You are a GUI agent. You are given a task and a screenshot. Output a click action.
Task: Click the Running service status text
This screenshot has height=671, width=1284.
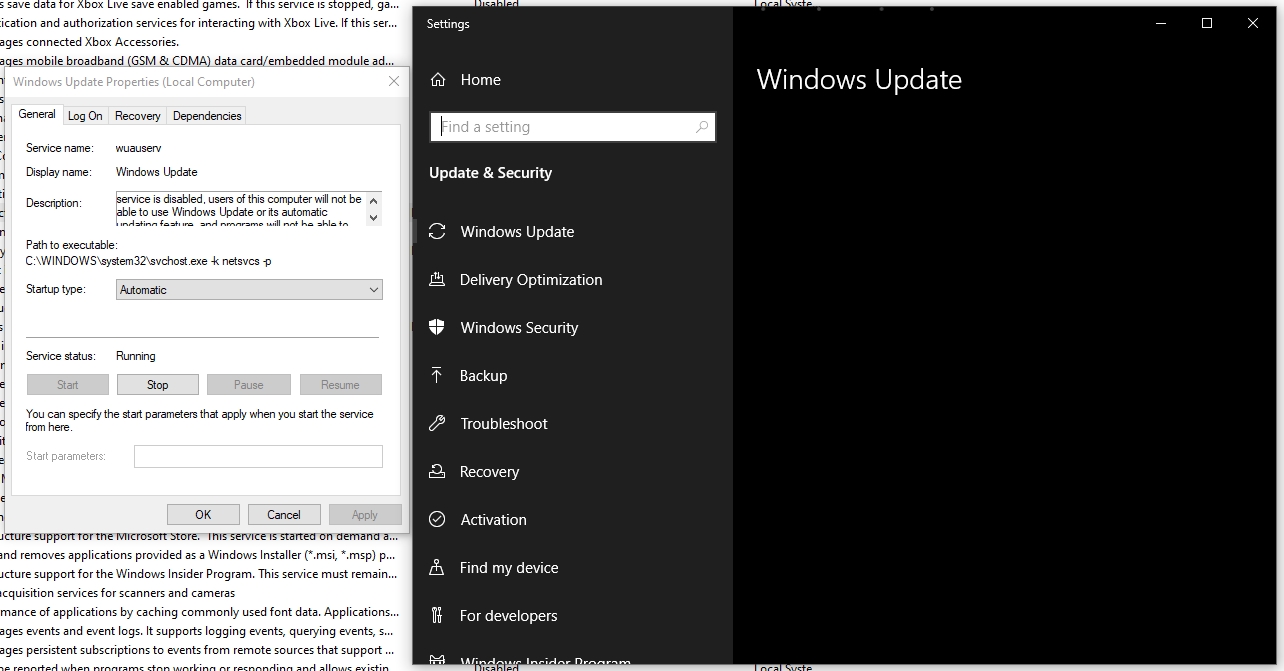[136, 356]
